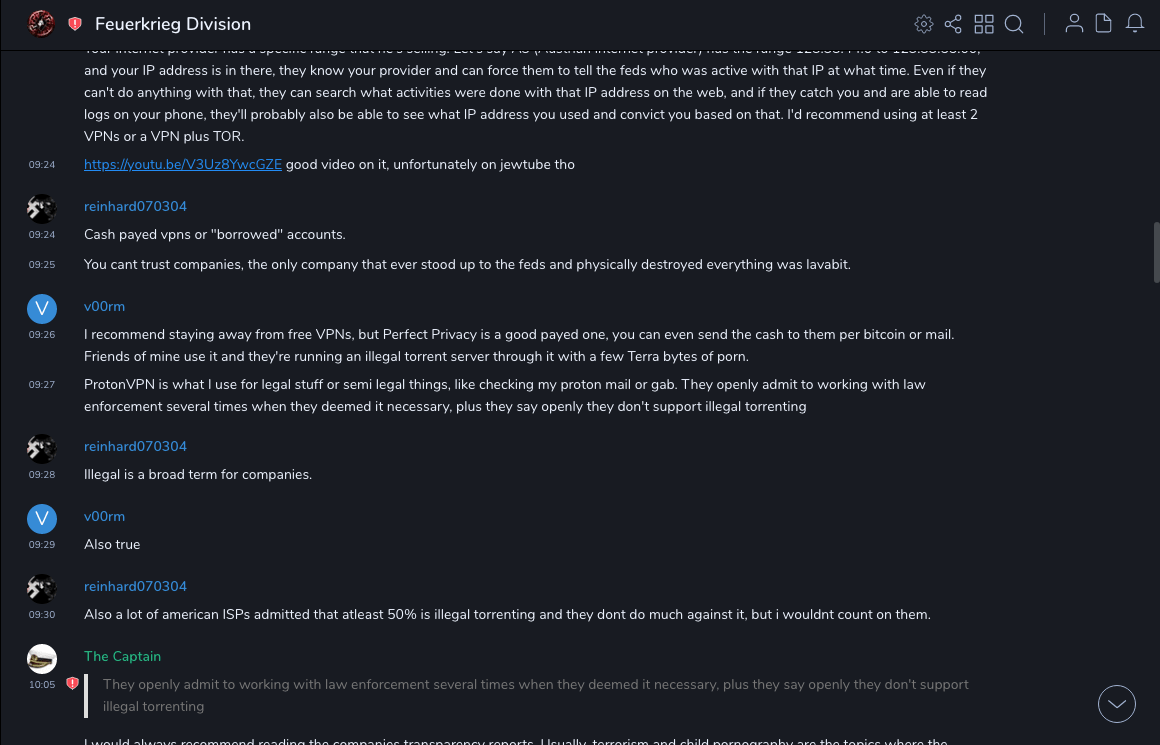
Task: Click v00rm's username above the 09:26 message
Action: tap(104, 306)
